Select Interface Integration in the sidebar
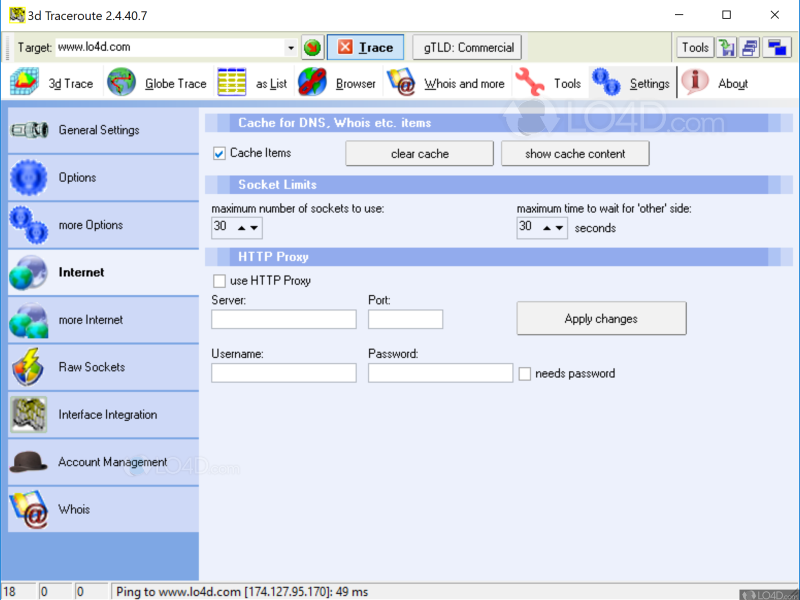 tap(104, 415)
